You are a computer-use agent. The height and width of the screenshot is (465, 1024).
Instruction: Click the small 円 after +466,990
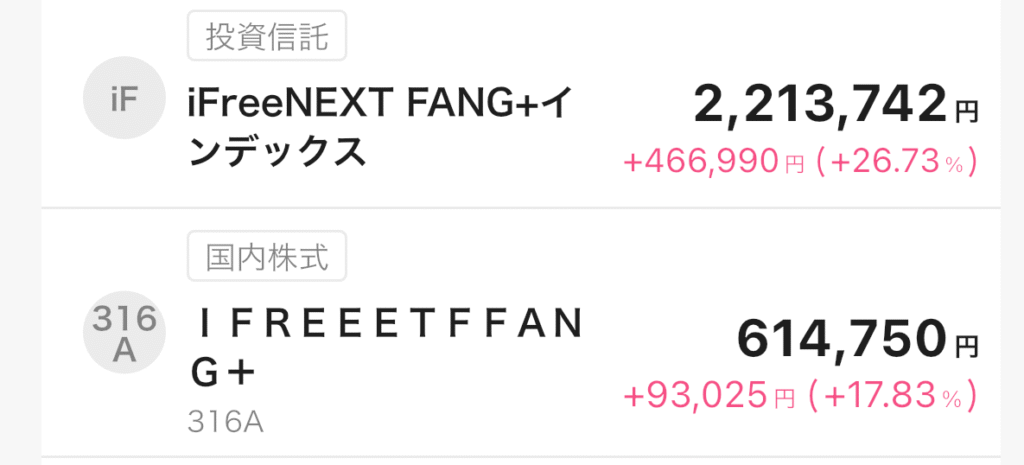click(793, 164)
